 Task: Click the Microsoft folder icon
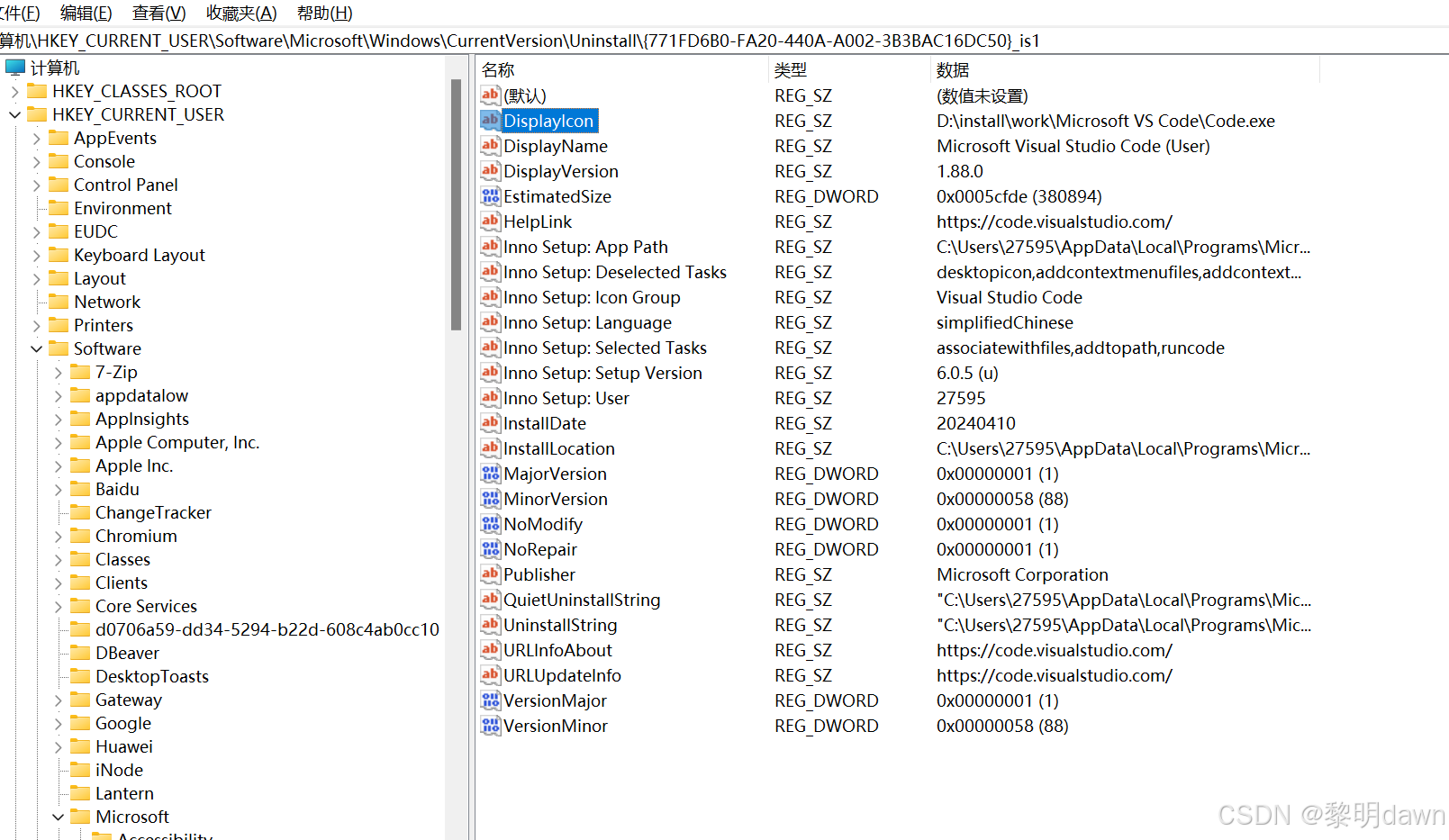(80, 817)
